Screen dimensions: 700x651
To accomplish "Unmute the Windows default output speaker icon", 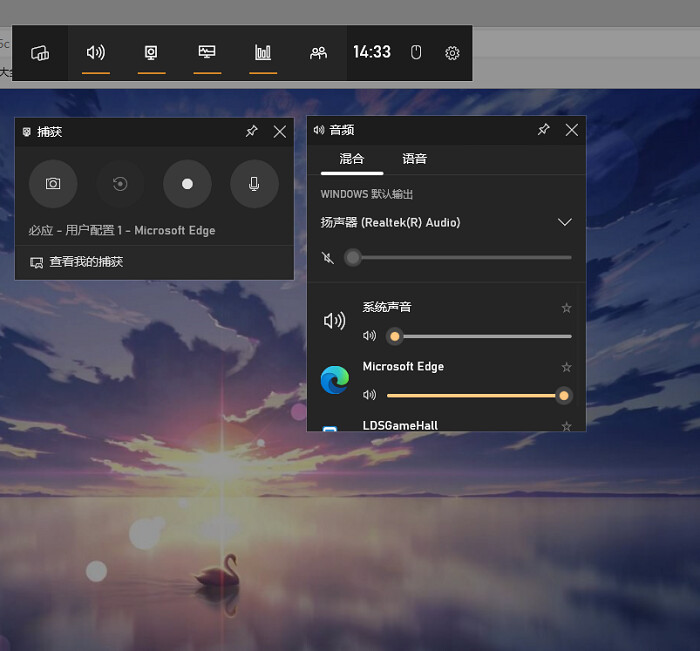I will [328, 258].
